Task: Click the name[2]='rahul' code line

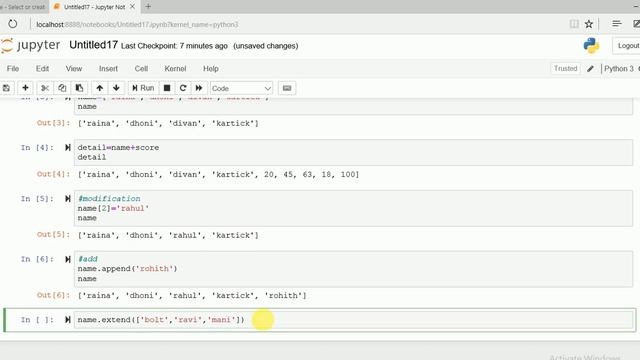Action: click(113, 208)
